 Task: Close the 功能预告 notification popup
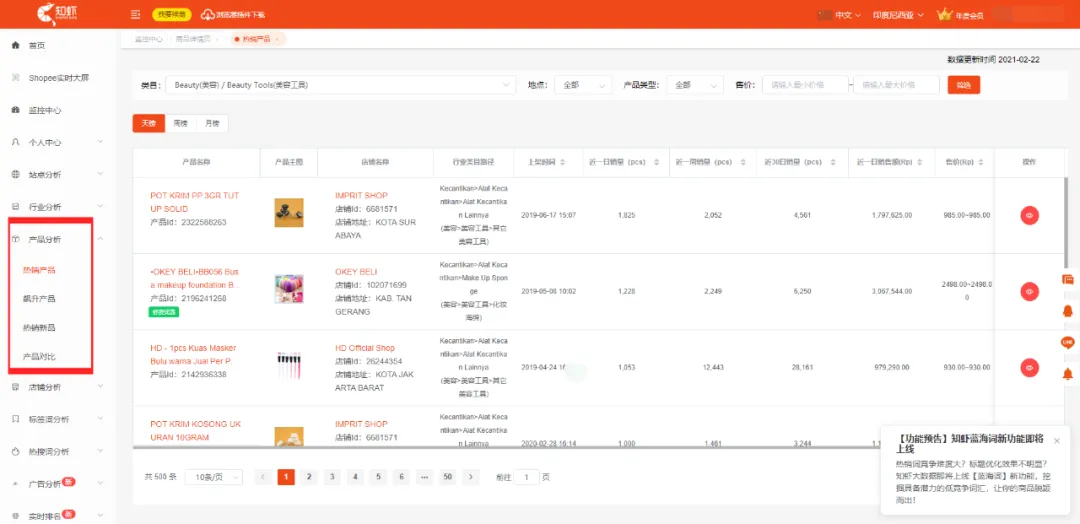1057,441
